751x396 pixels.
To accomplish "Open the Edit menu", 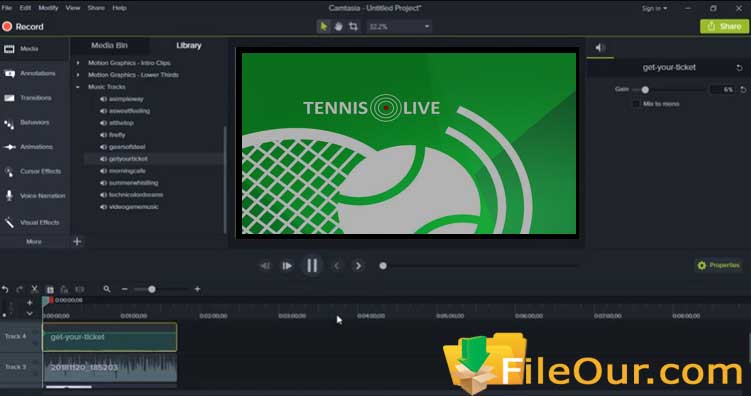I will point(25,8).
